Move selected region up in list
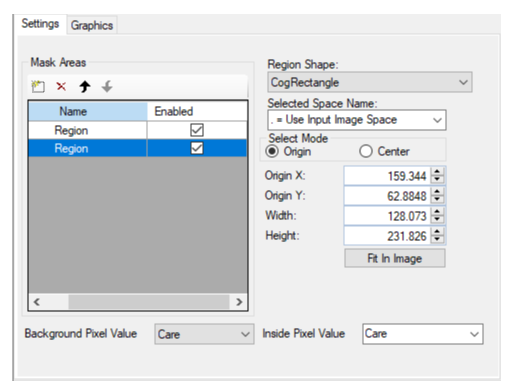The image size is (512, 391). click(85, 87)
